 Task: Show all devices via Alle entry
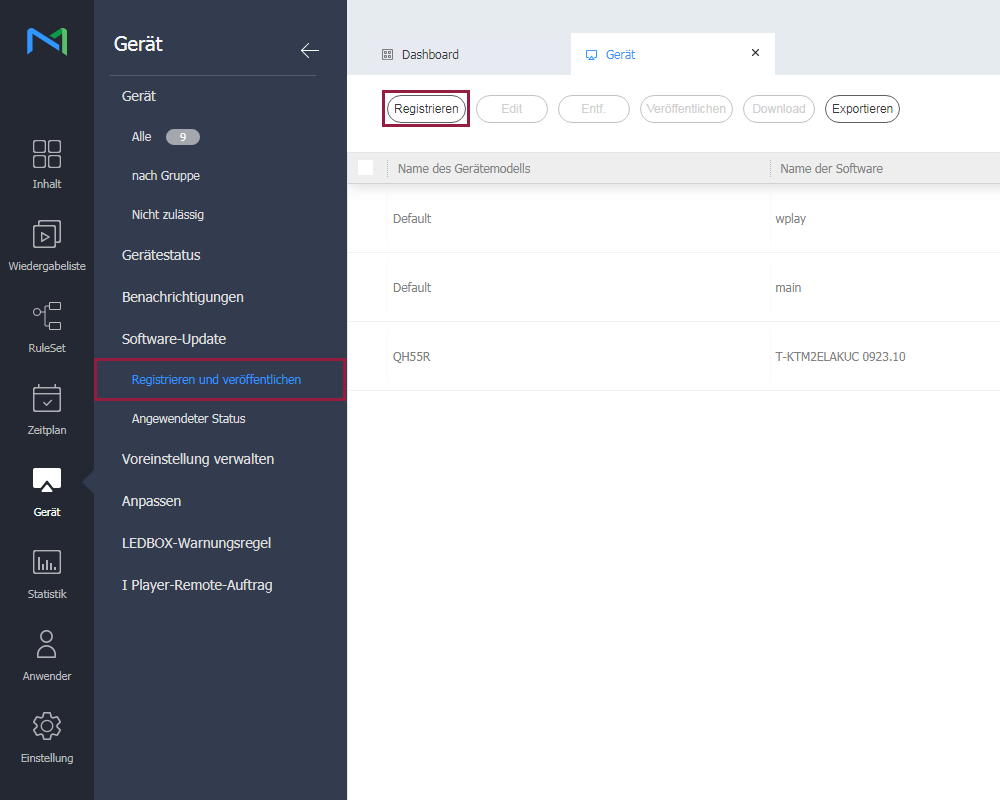tap(142, 137)
